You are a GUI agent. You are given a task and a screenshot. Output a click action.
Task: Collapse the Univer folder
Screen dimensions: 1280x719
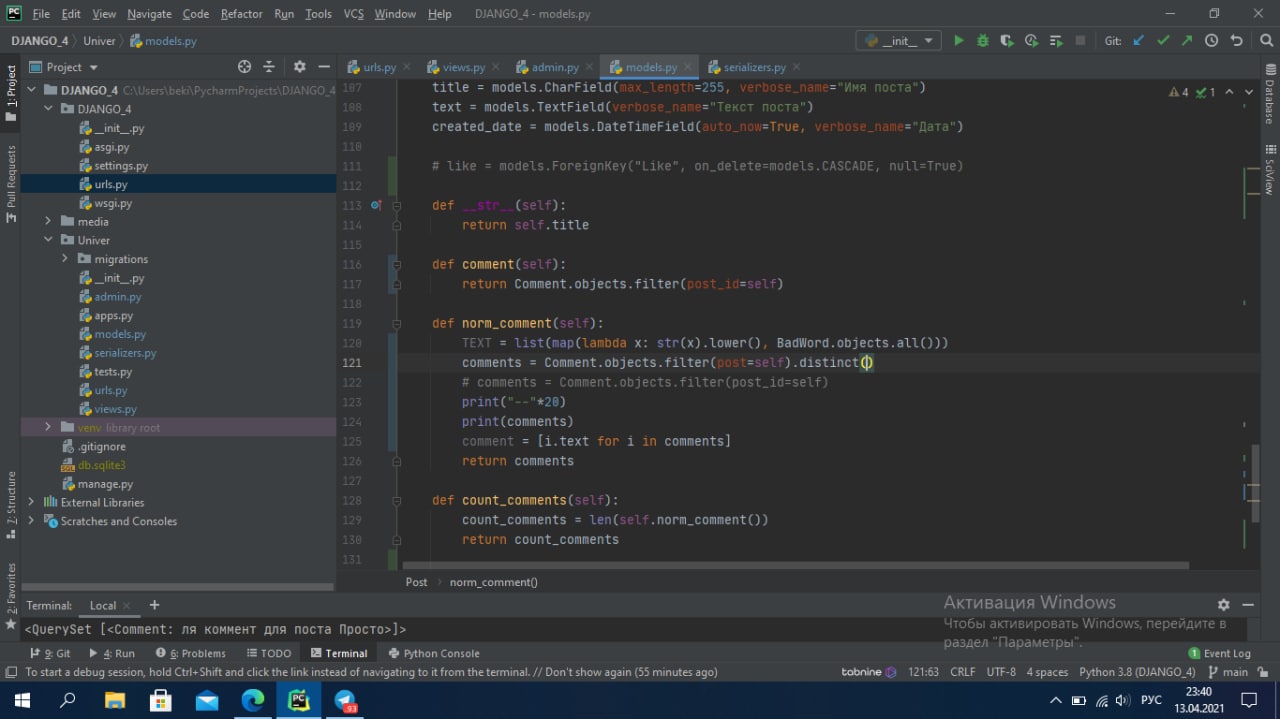[x=48, y=240]
